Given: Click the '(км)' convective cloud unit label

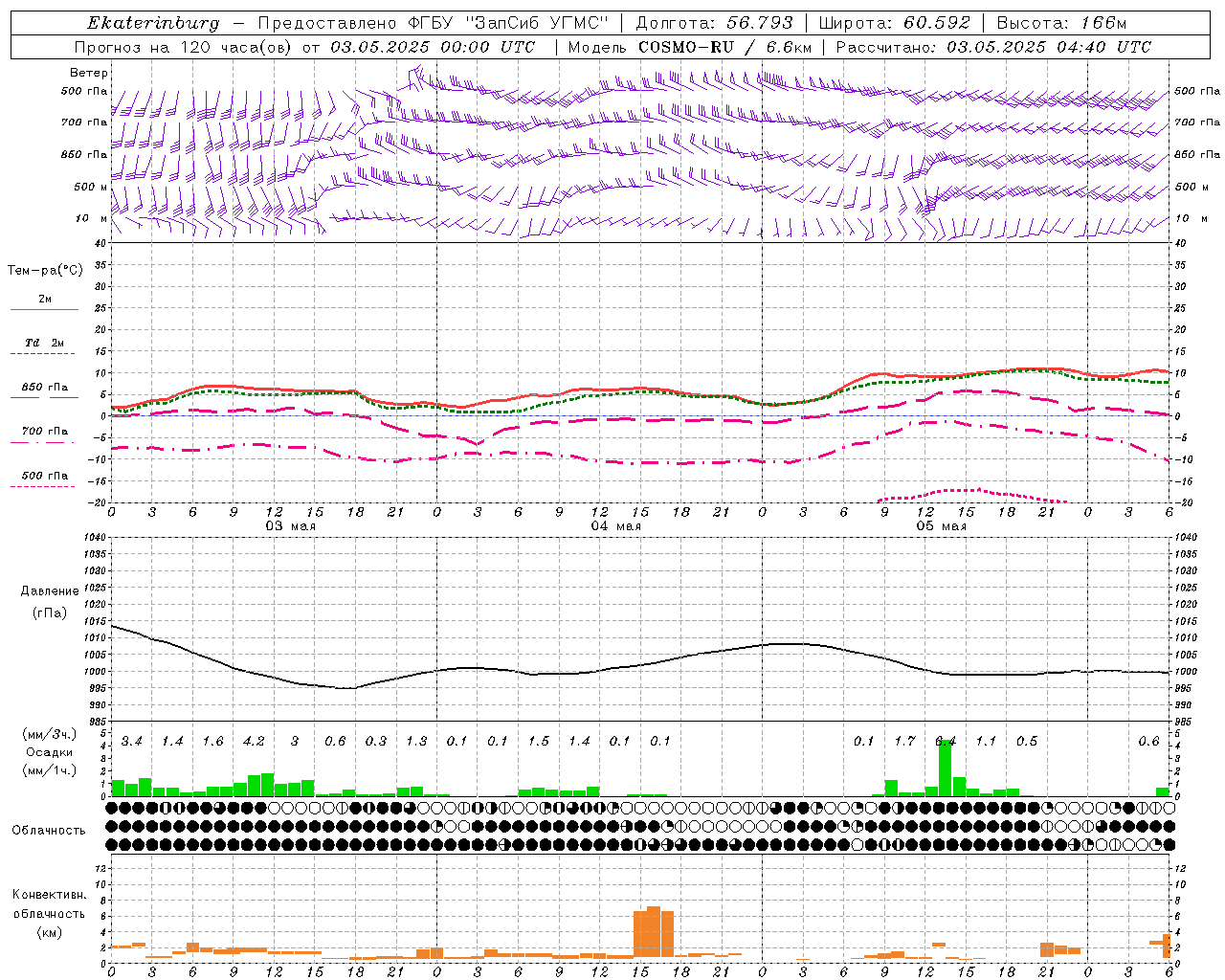Looking at the screenshot, I should tap(49, 932).
